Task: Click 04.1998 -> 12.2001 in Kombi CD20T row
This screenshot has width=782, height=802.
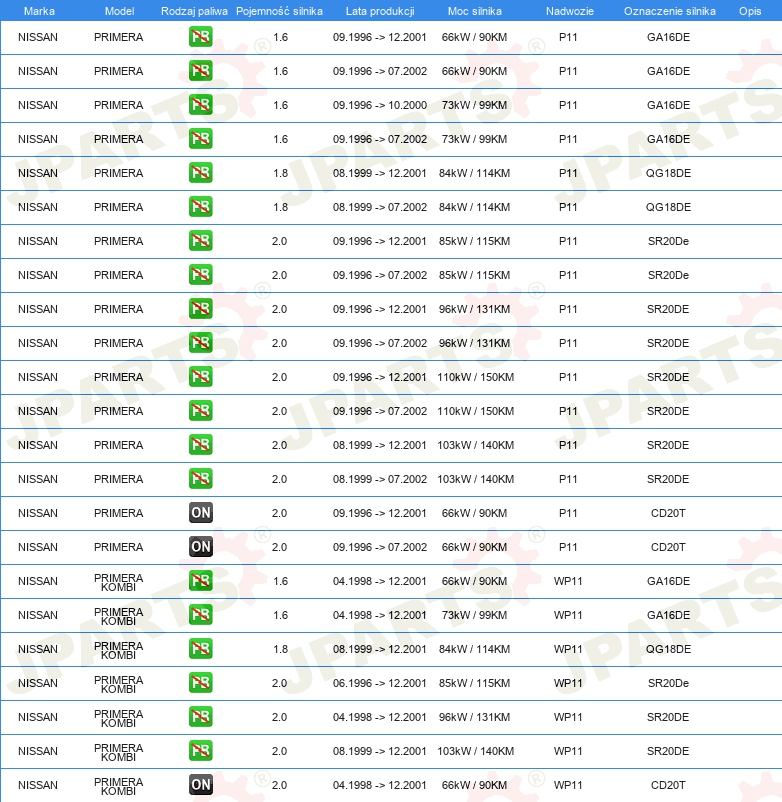Action: coord(379,785)
